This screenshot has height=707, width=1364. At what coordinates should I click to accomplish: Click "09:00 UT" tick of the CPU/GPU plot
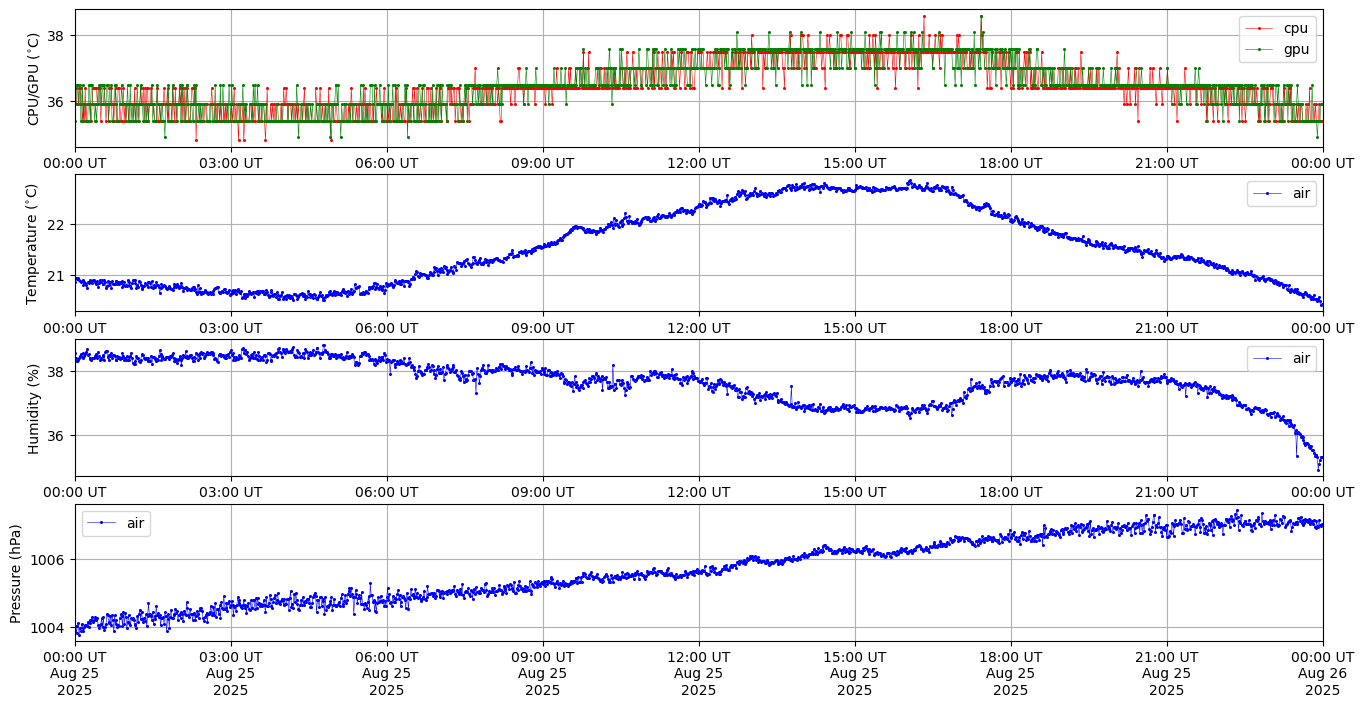tap(543, 163)
